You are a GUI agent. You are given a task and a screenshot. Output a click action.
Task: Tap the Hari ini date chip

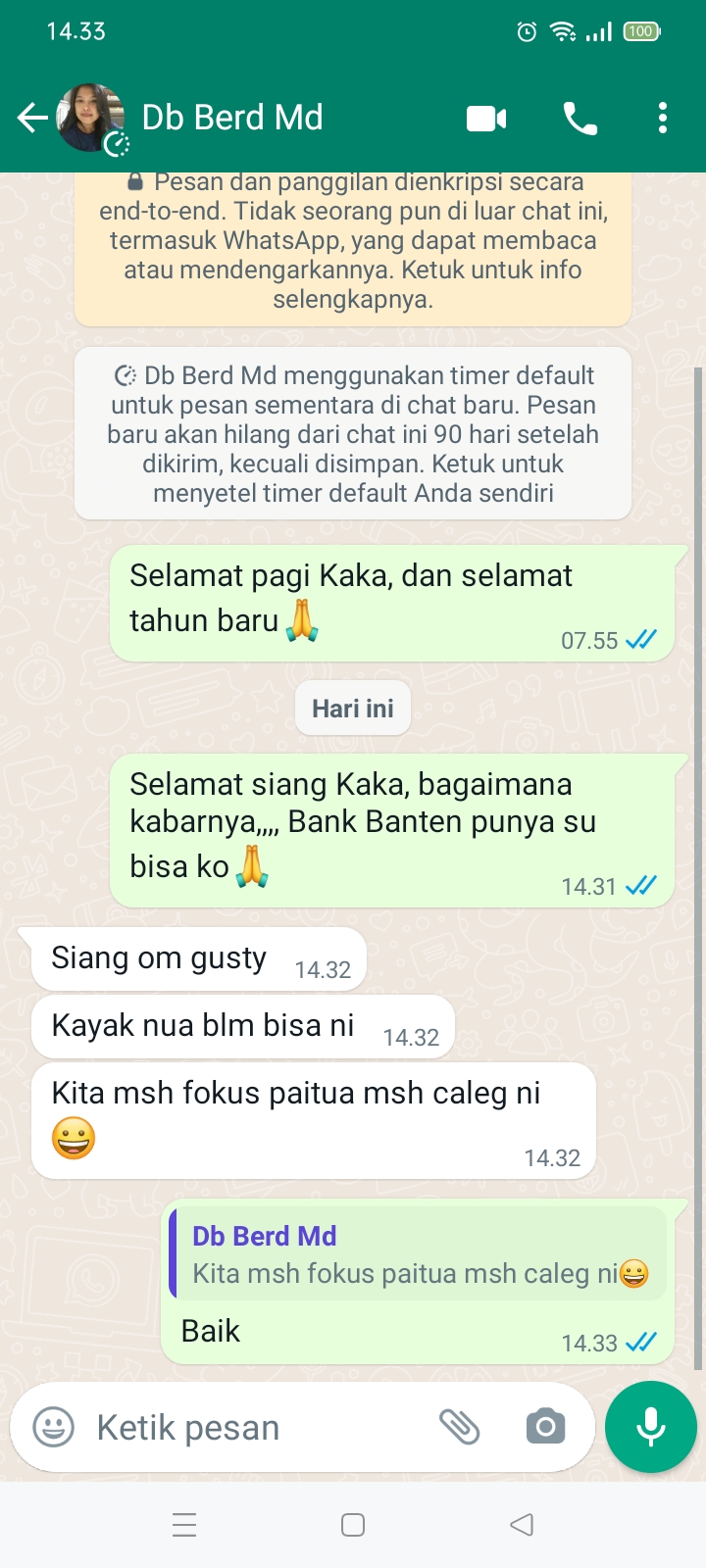[353, 709]
